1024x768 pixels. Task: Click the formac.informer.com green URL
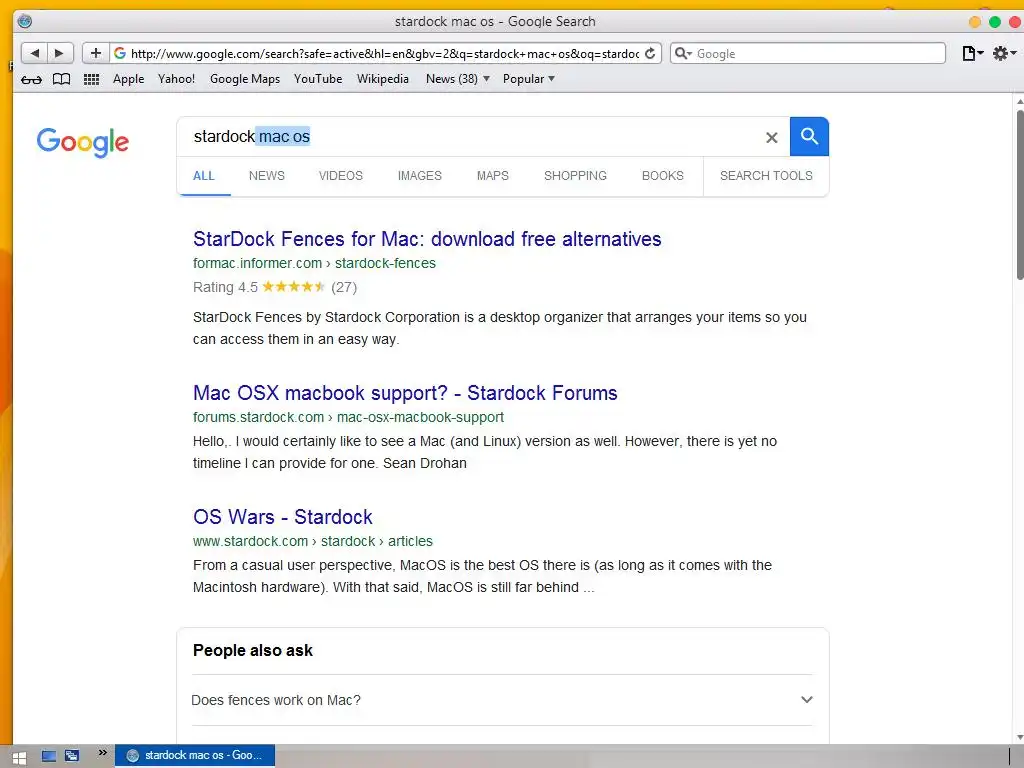click(314, 263)
